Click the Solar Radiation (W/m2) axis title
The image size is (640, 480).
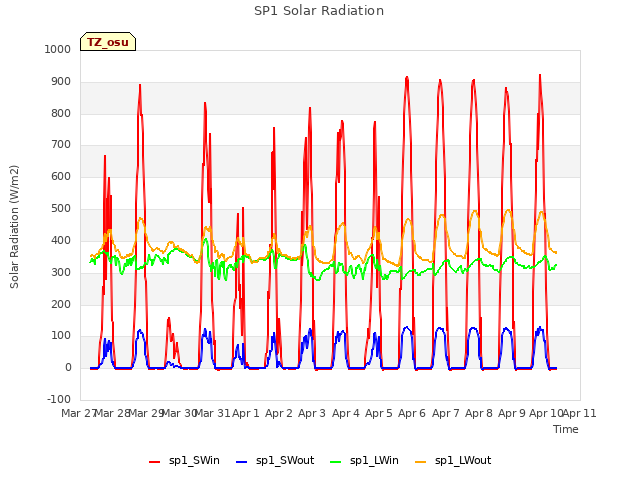pos(14,227)
